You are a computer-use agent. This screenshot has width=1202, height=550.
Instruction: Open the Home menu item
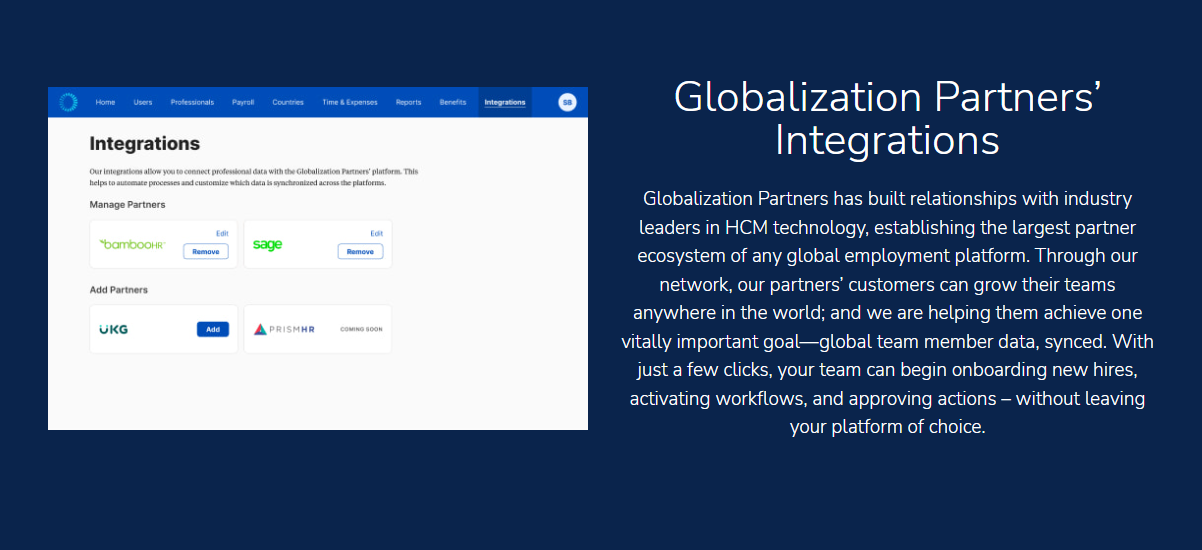click(x=105, y=102)
